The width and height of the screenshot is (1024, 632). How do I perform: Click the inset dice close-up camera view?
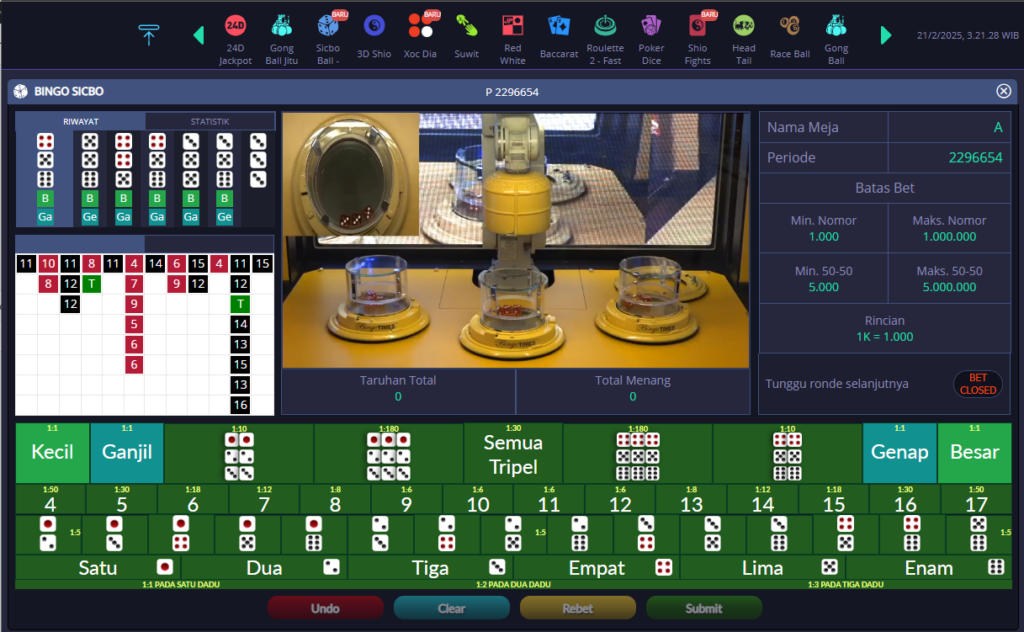351,174
